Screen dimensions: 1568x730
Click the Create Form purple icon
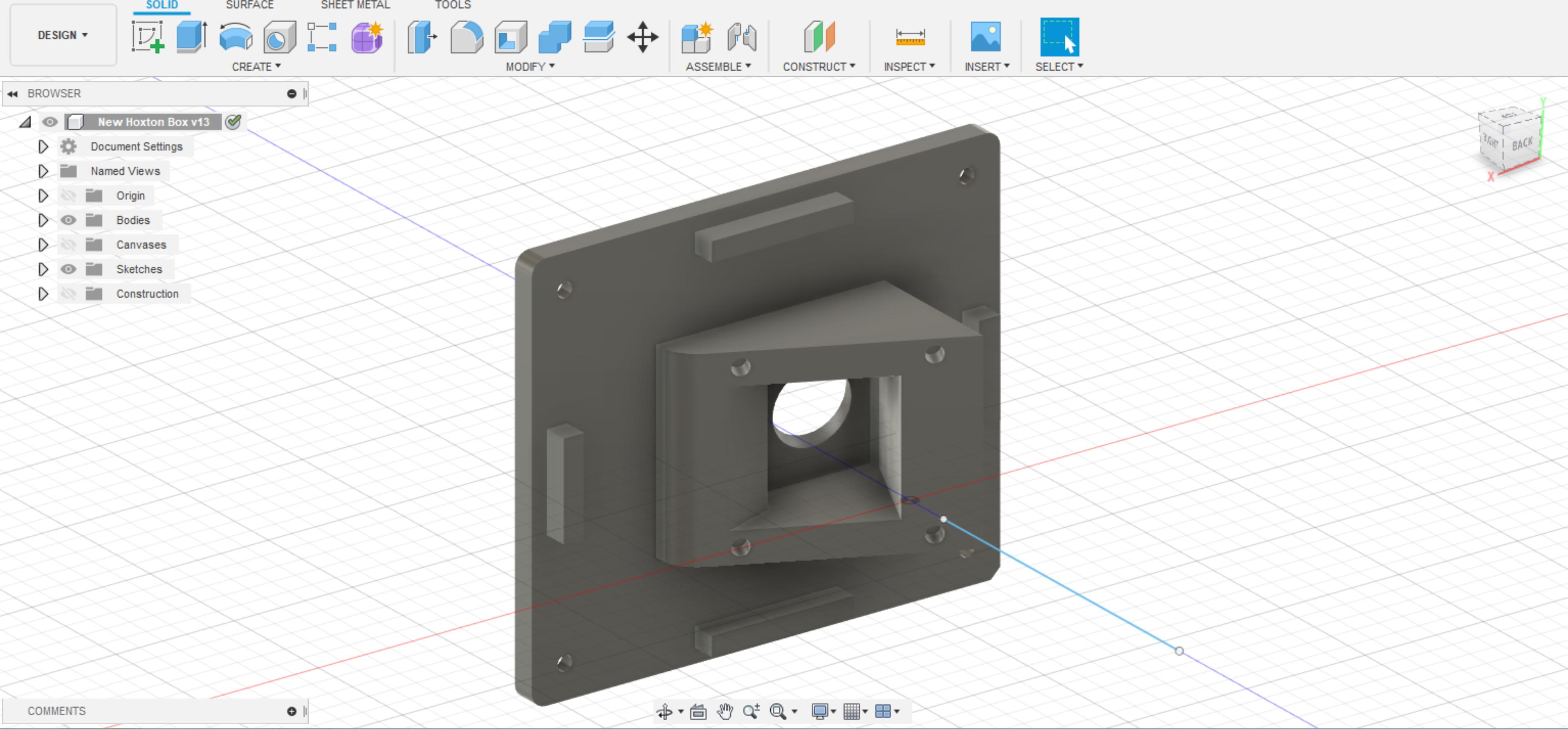pos(367,37)
